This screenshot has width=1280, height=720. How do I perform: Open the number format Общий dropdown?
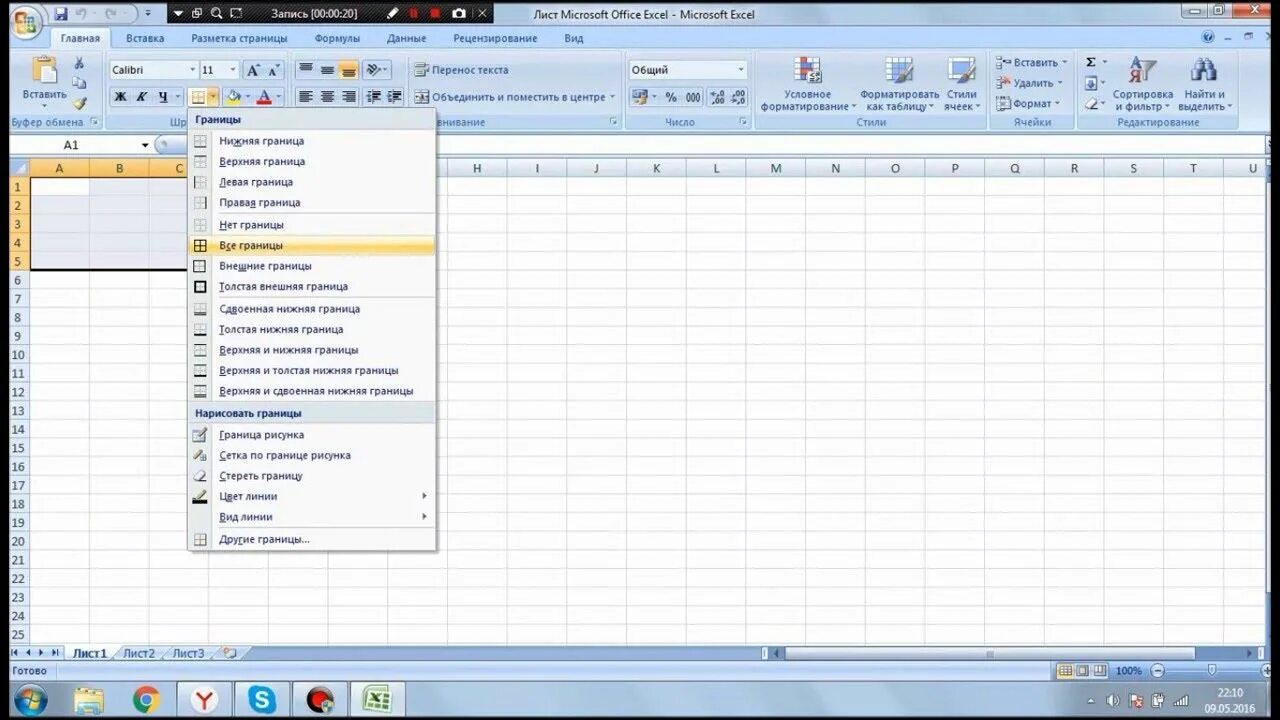(x=741, y=70)
